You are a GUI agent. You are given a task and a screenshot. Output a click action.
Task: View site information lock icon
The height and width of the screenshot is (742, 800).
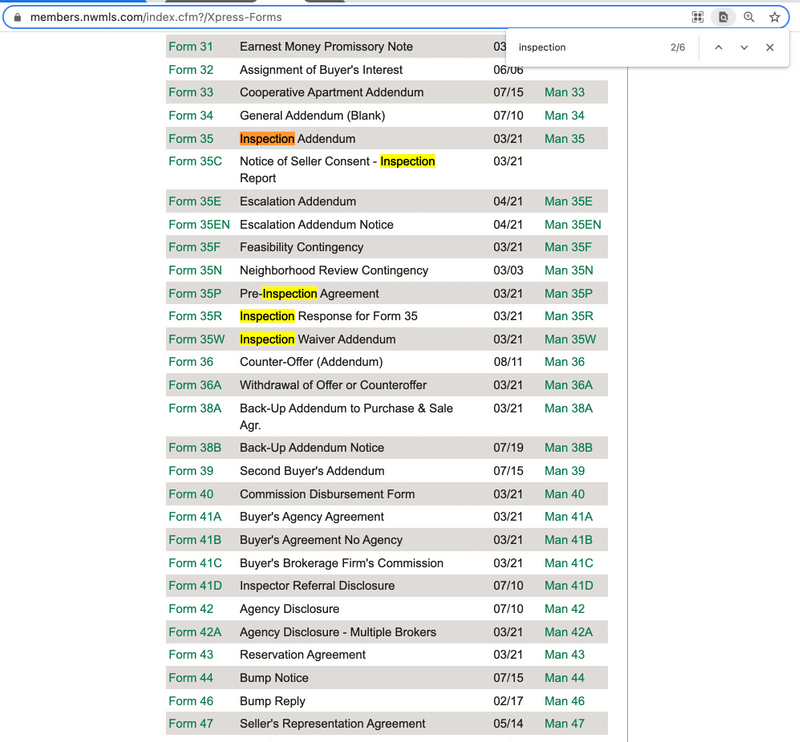(x=16, y=17)
